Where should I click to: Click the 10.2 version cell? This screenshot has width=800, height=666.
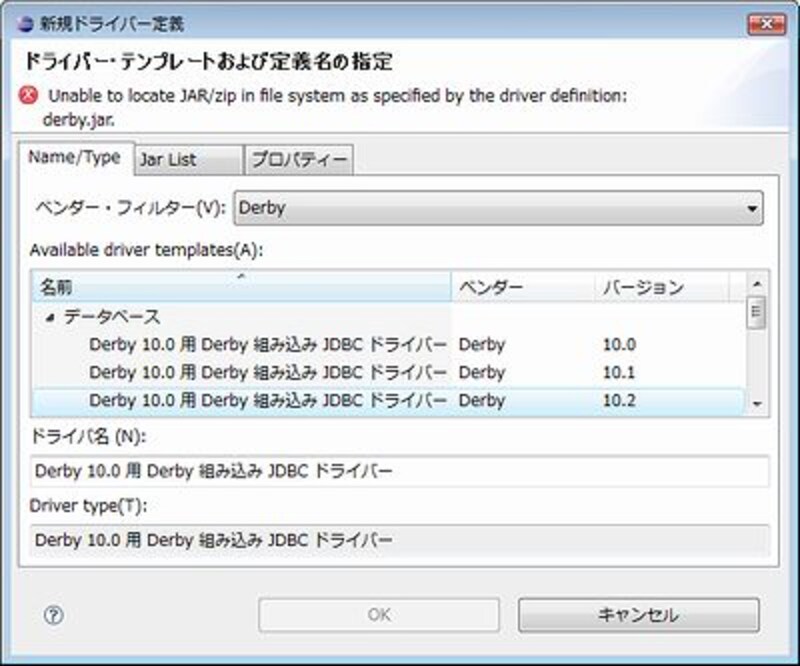point(619,401)
